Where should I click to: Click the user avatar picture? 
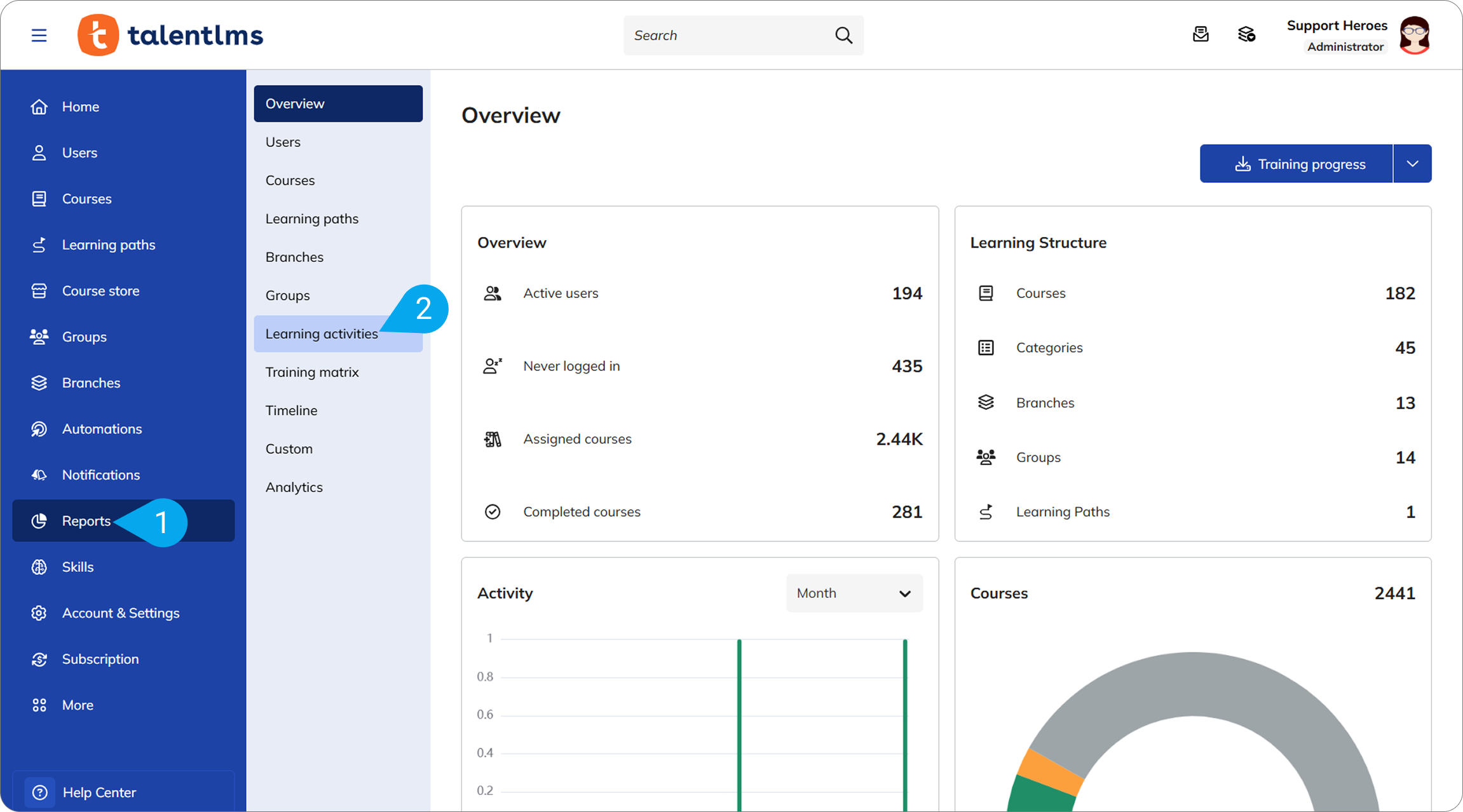pos(1415,35)
